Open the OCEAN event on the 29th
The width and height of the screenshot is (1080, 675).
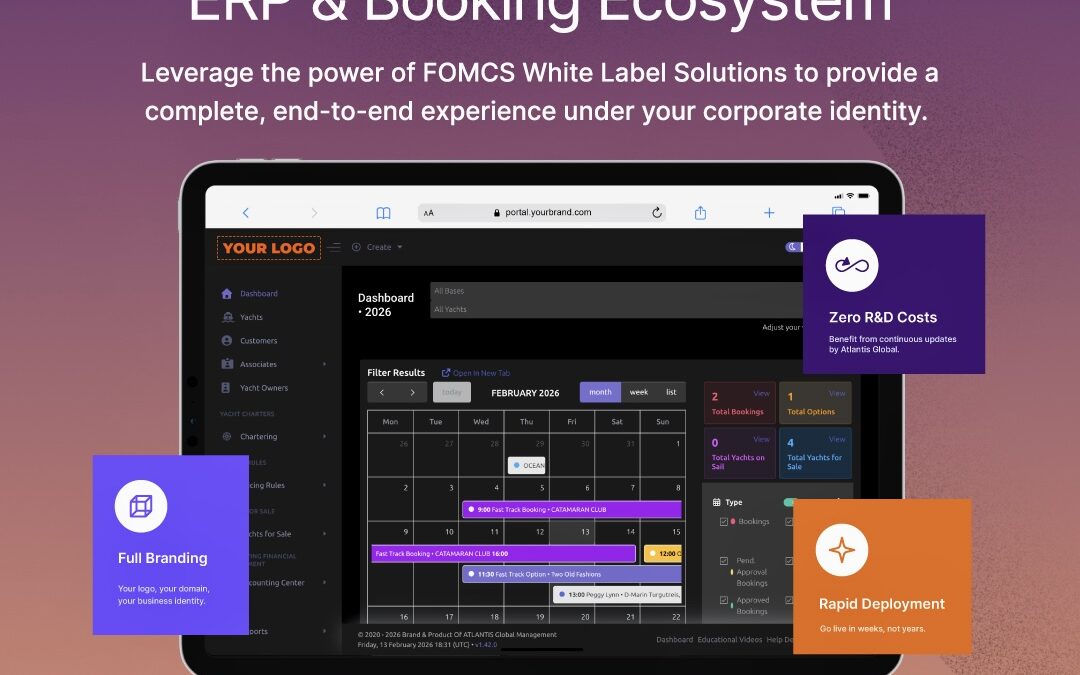pyautogui.click(x=526, y=466)
